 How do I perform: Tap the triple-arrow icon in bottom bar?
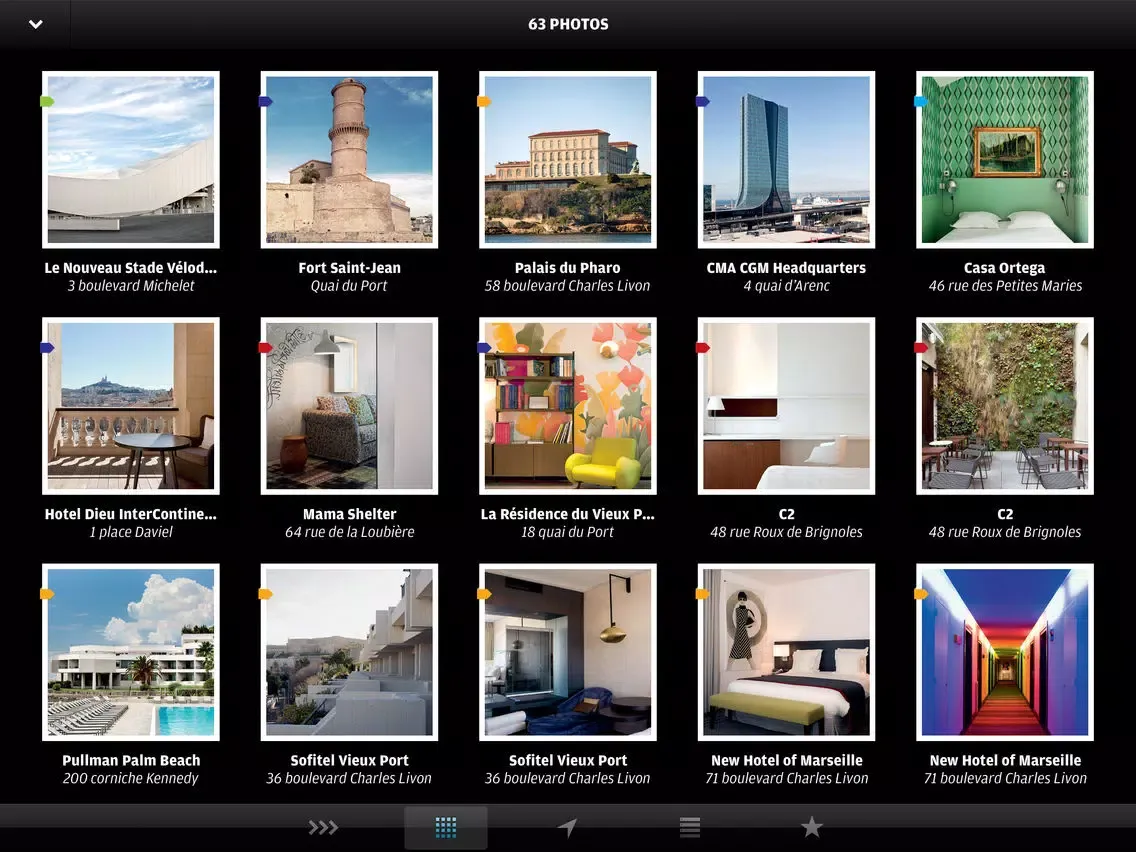[x=323, y=827]
